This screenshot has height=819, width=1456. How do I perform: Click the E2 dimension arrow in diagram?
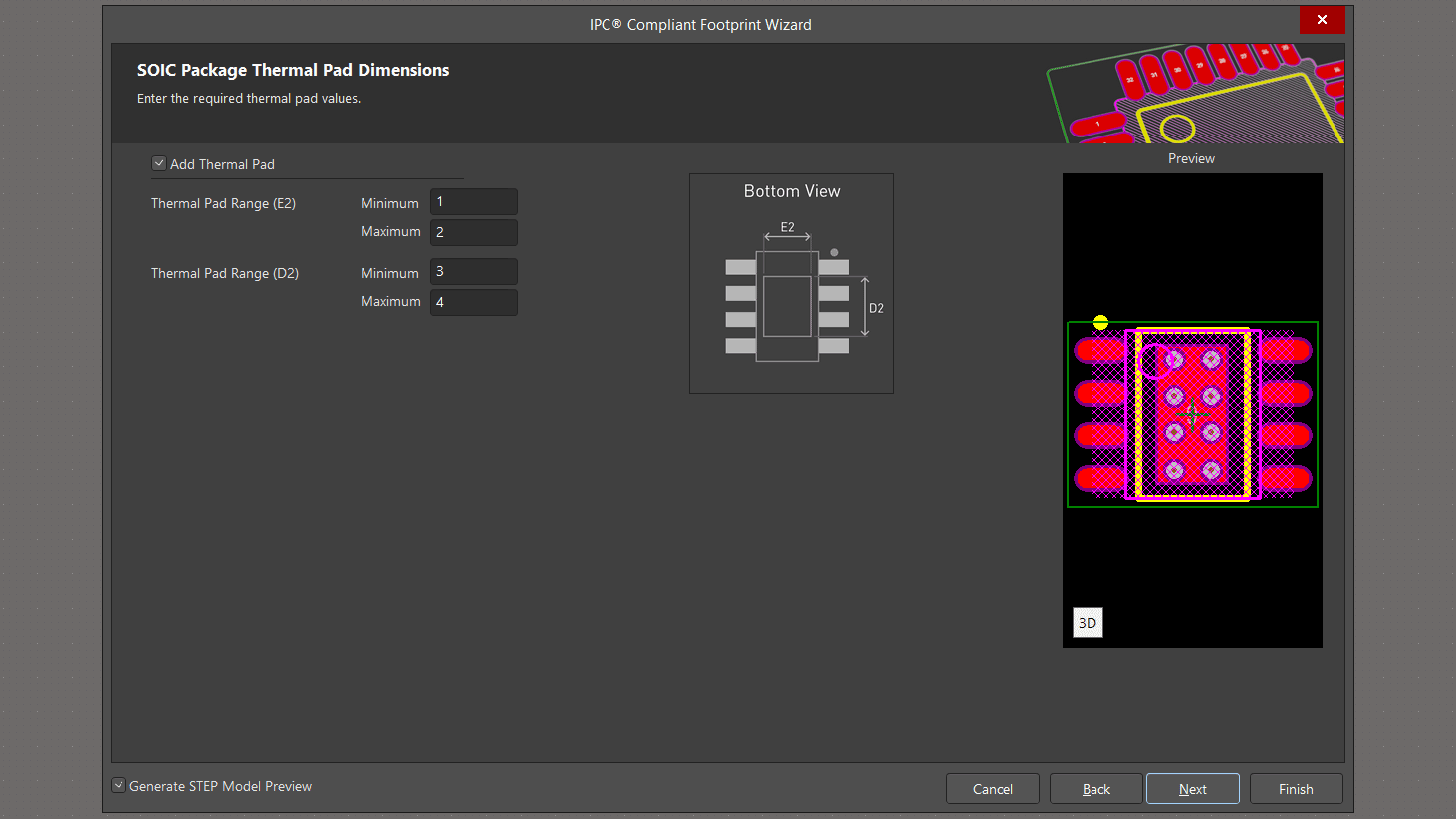pyautogui.click(x=787, y=238)
